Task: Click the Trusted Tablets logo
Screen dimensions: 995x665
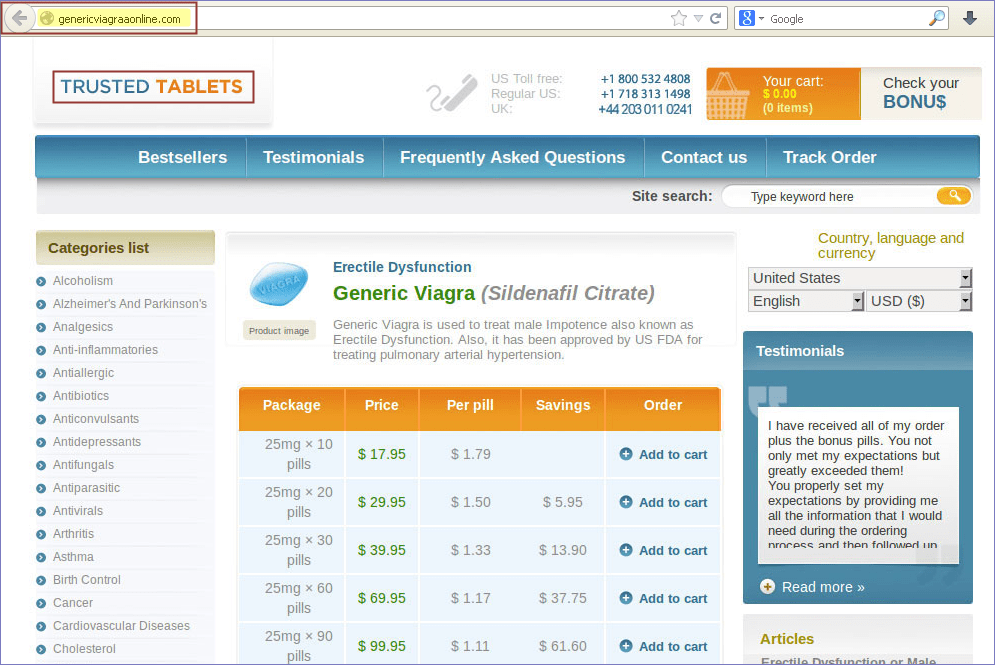Action: pos(153,87)
